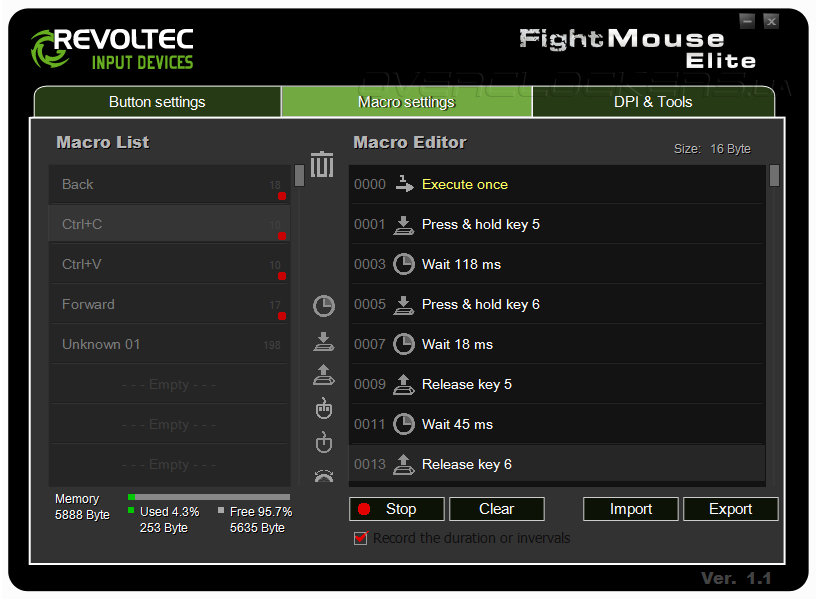Click the trash bin delete macro icon

pyautogui.click(x=322, y=164)
